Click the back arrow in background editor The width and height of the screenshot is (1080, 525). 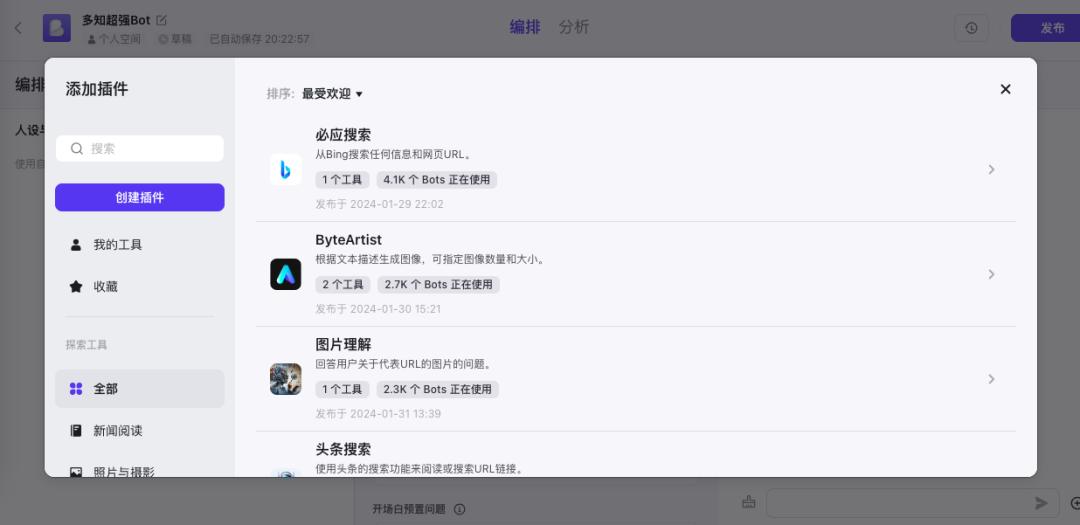coord(19,28)
